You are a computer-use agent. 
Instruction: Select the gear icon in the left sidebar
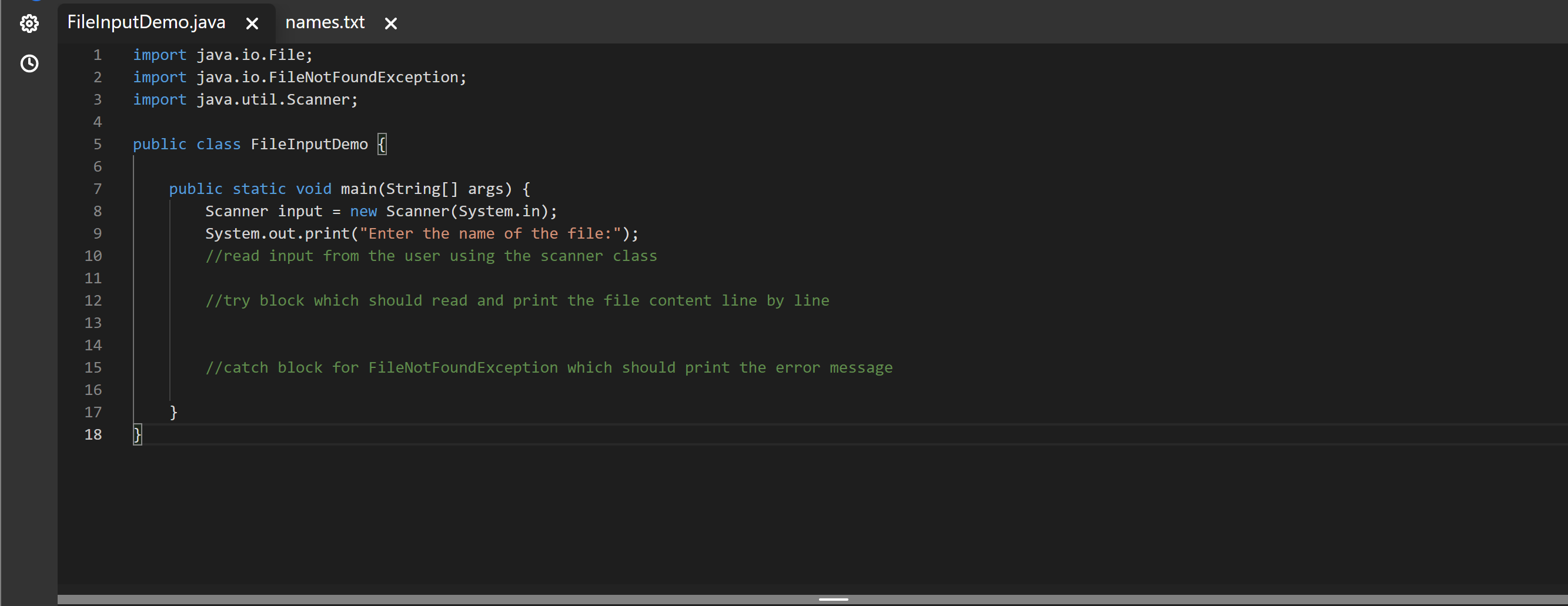pos(29,23)
